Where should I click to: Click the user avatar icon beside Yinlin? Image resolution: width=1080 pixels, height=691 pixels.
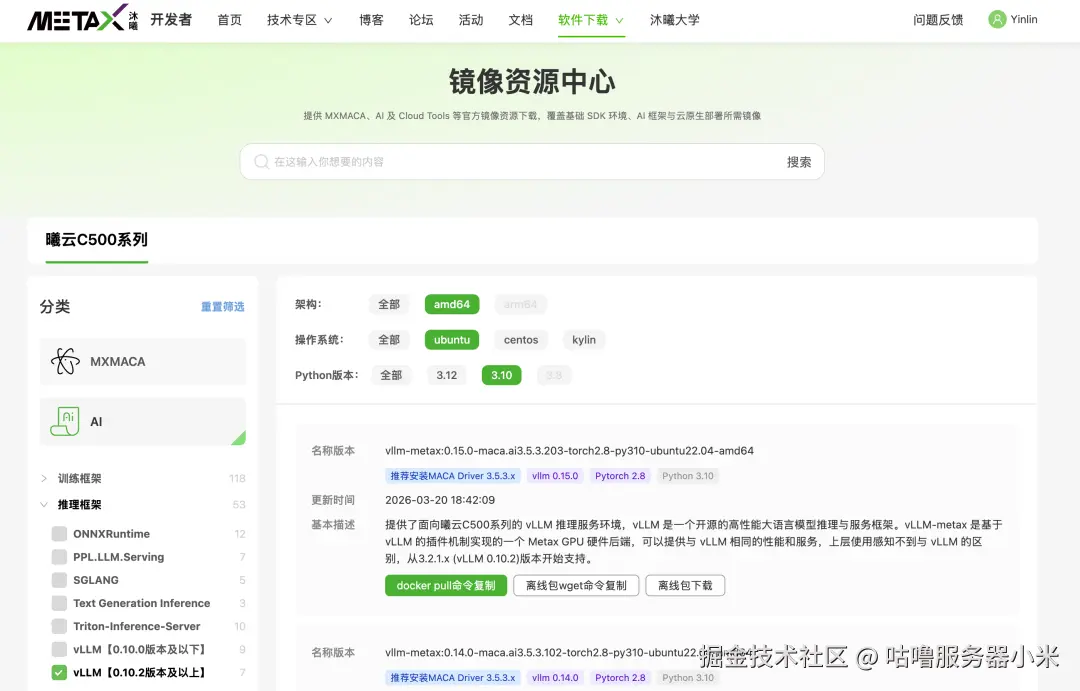pos(997,19)
